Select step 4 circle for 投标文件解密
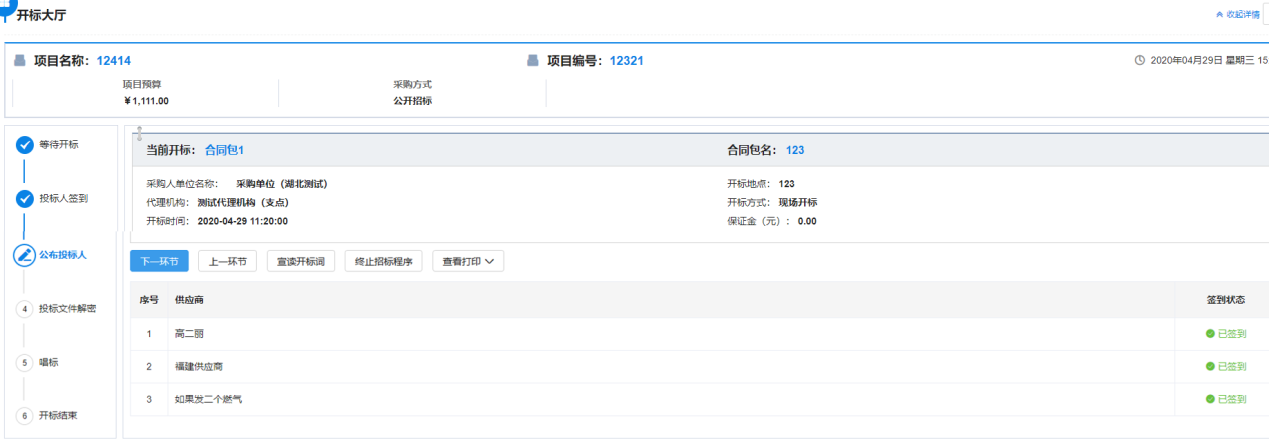The image size is (1269, 442). coord(25,309)
